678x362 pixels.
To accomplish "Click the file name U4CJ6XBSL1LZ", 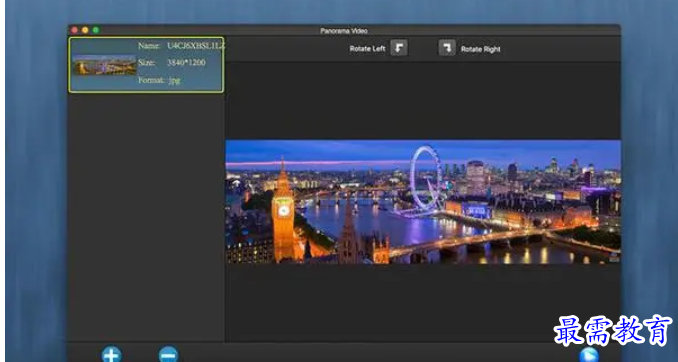I will pos(195,45).
